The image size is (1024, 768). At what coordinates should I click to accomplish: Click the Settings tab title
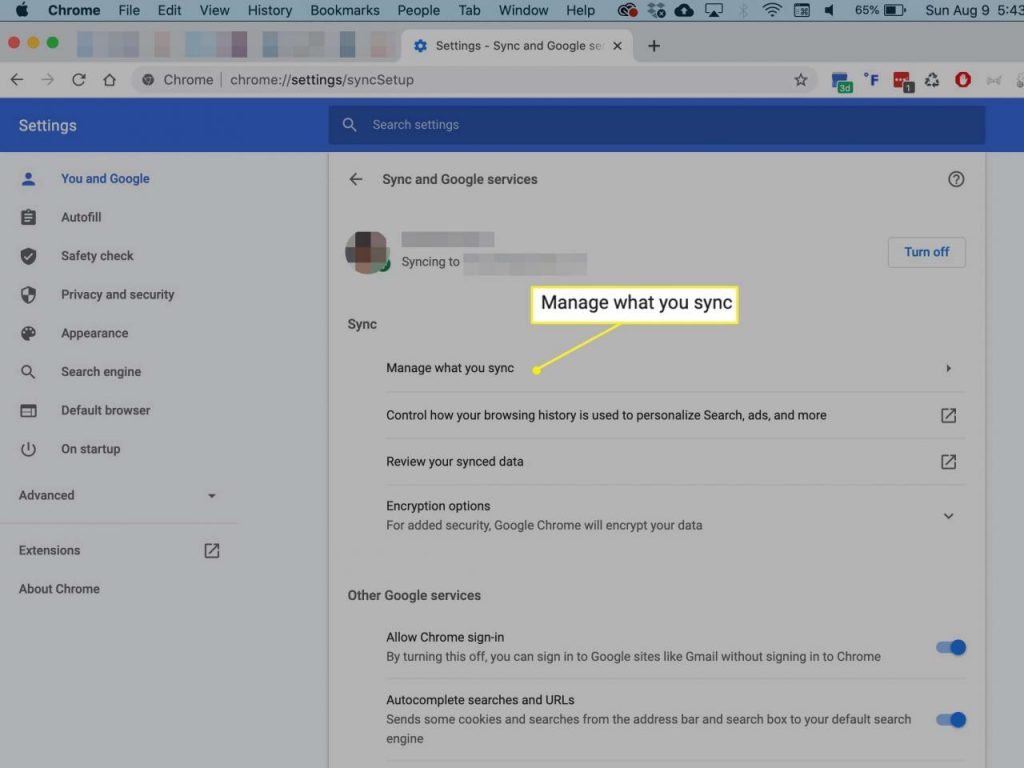(x=519, y=46)
